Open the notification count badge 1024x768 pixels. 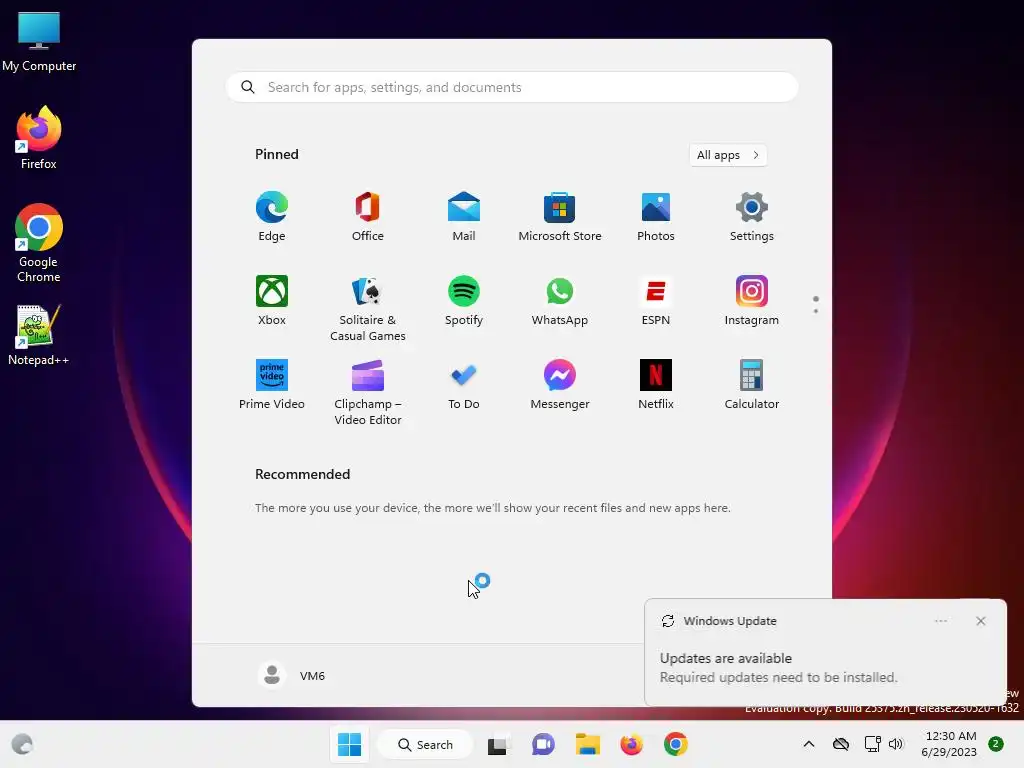point(996,744)
